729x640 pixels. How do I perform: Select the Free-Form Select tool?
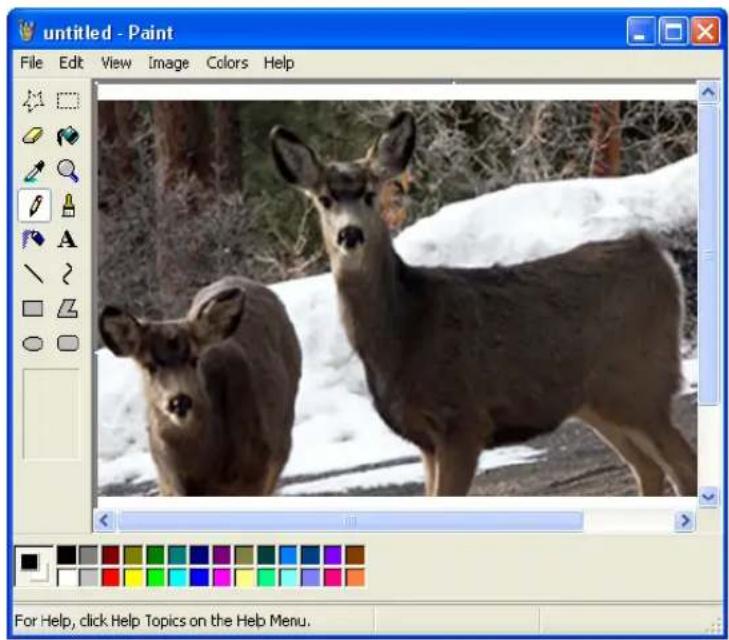(x=33, y=100)
